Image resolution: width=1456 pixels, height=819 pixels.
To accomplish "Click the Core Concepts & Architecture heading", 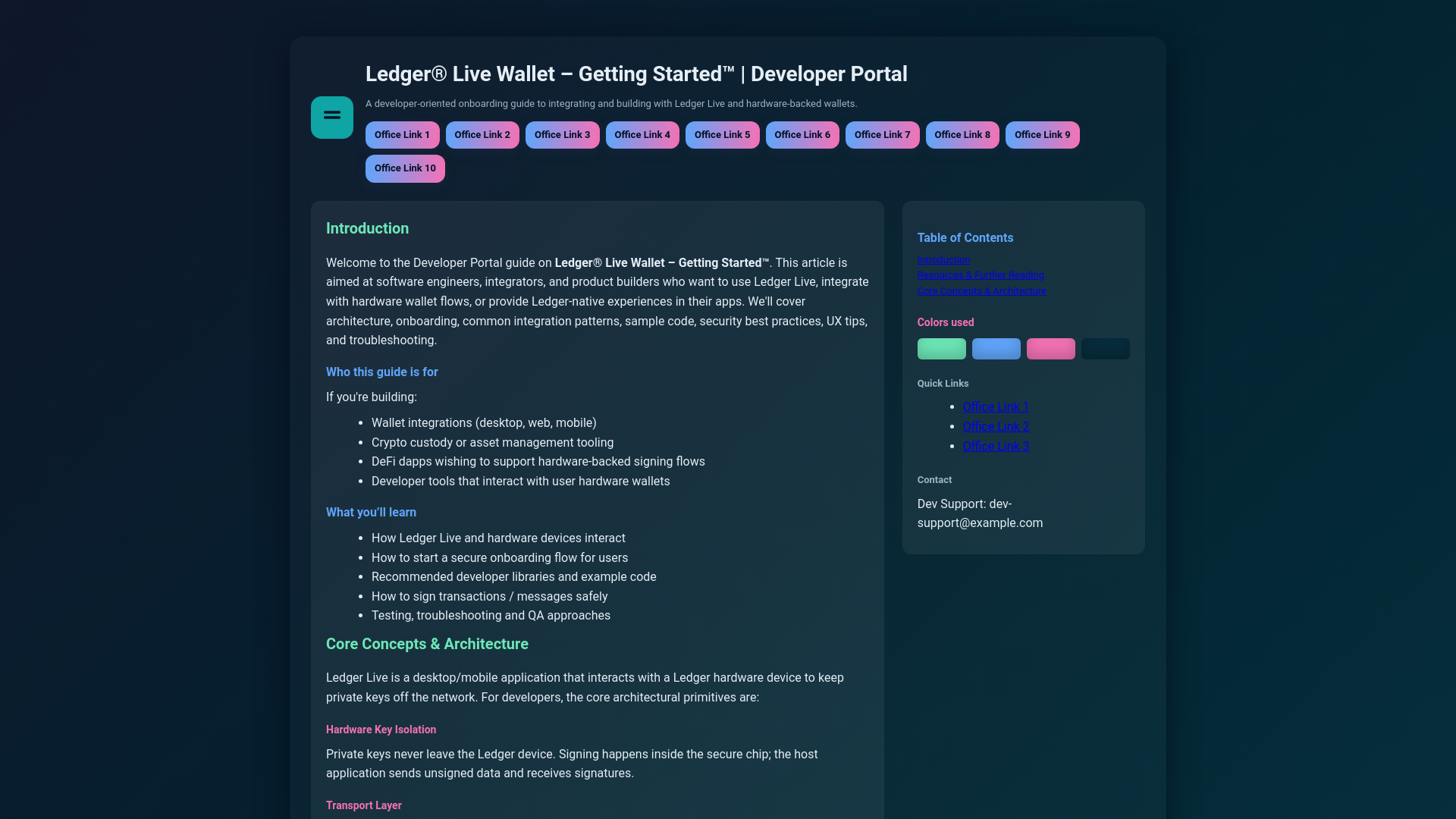I will pos(427,644).
